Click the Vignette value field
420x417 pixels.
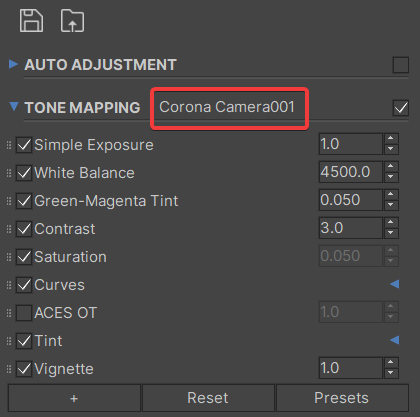(x=350, y=368)
